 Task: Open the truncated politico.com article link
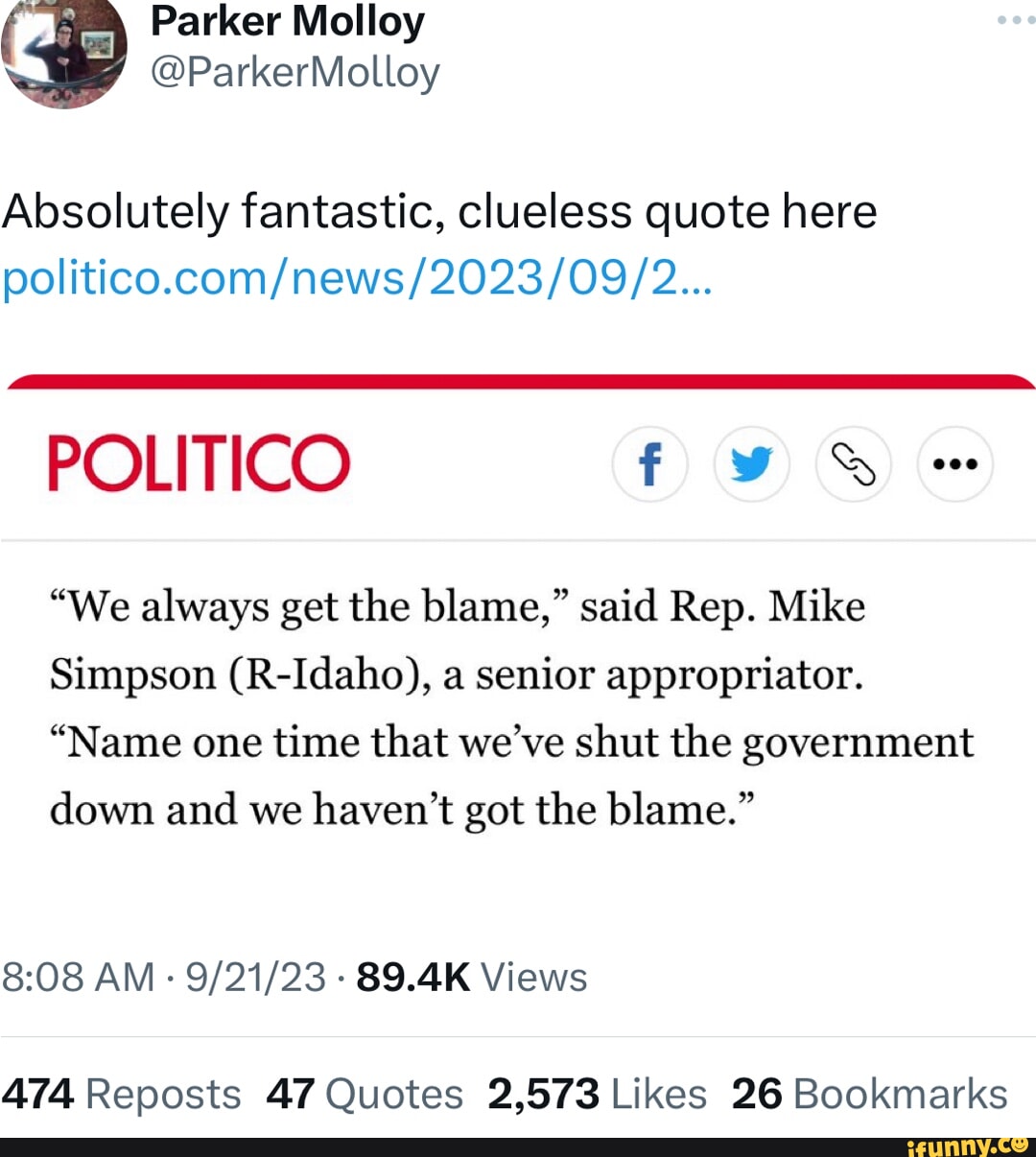tap(355, 278)
